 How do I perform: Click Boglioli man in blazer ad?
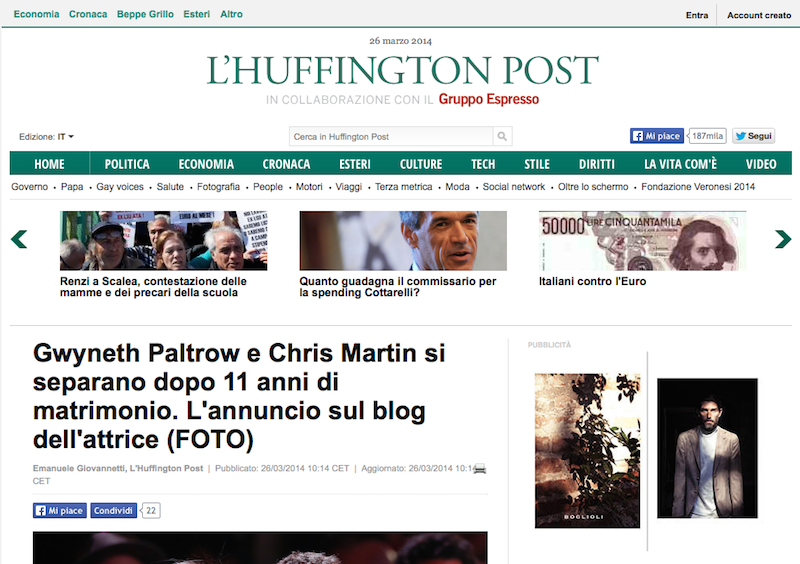tap(707, 448)
